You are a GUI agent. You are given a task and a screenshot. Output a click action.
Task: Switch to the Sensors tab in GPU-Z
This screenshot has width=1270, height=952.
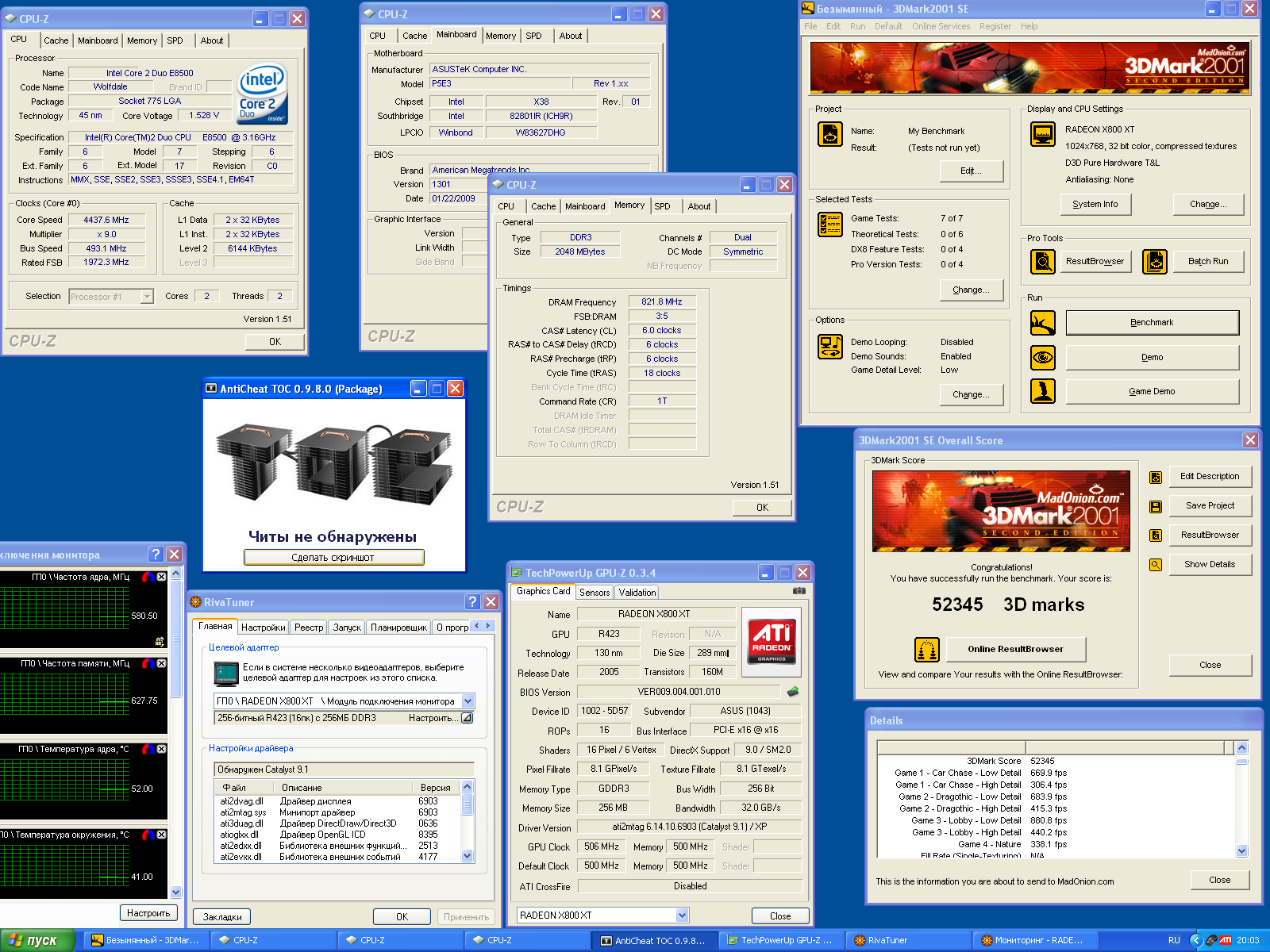pyautogui.click(x=595, y=593)
